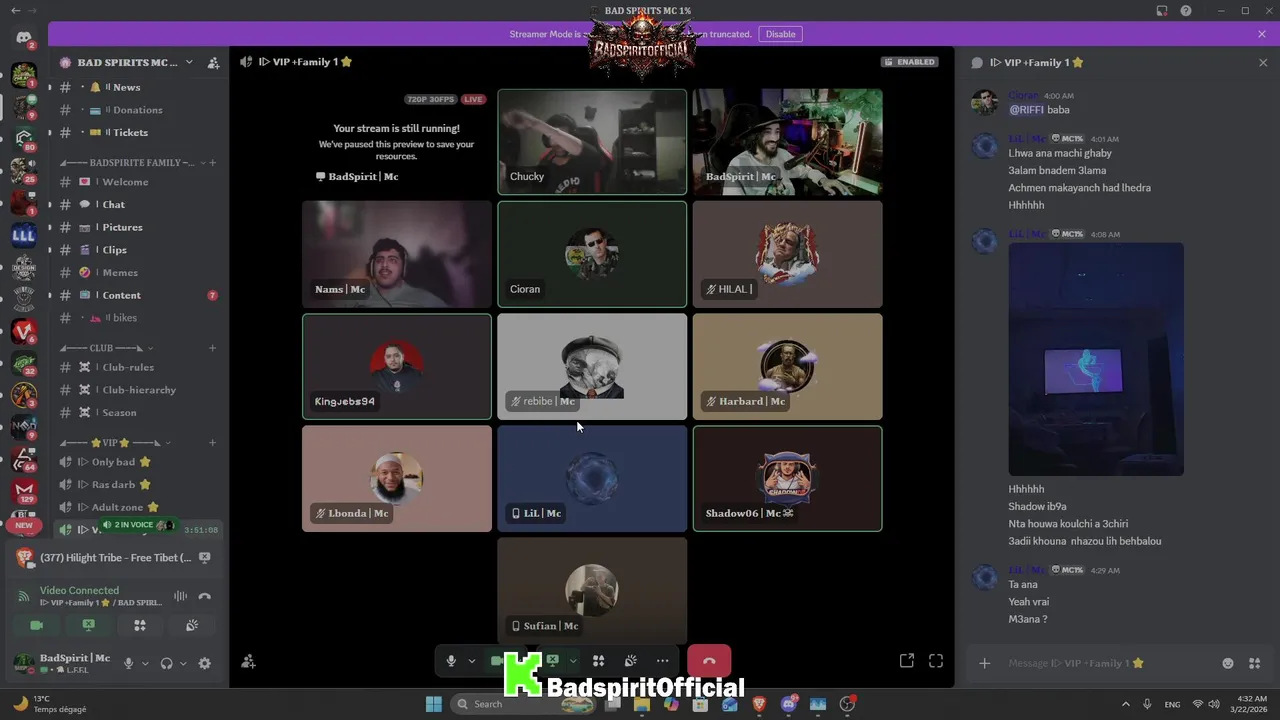The width and height of the screenshot is (1280, 720).
Task: Toggle microphone mute in call control bar
Action: 451,661
